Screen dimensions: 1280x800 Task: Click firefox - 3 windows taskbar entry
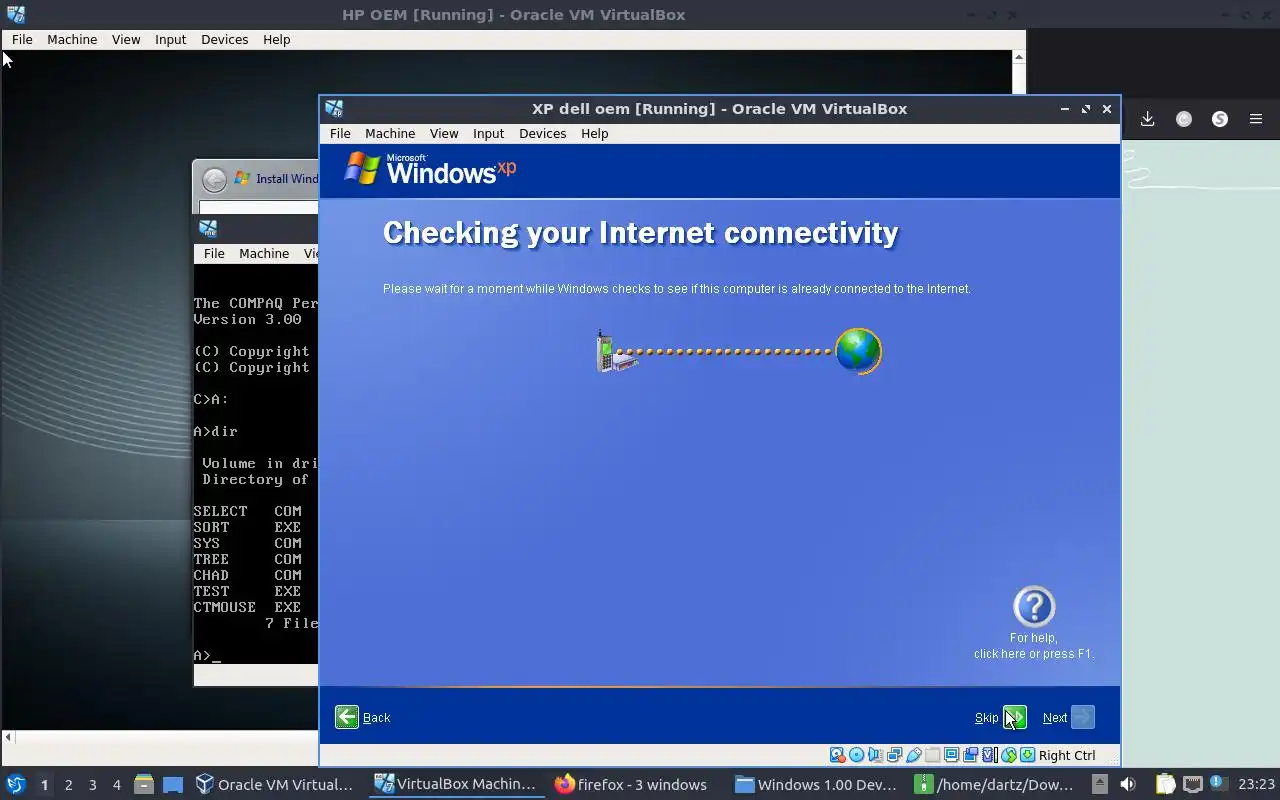pyautogui.click(x=632, y=784)
